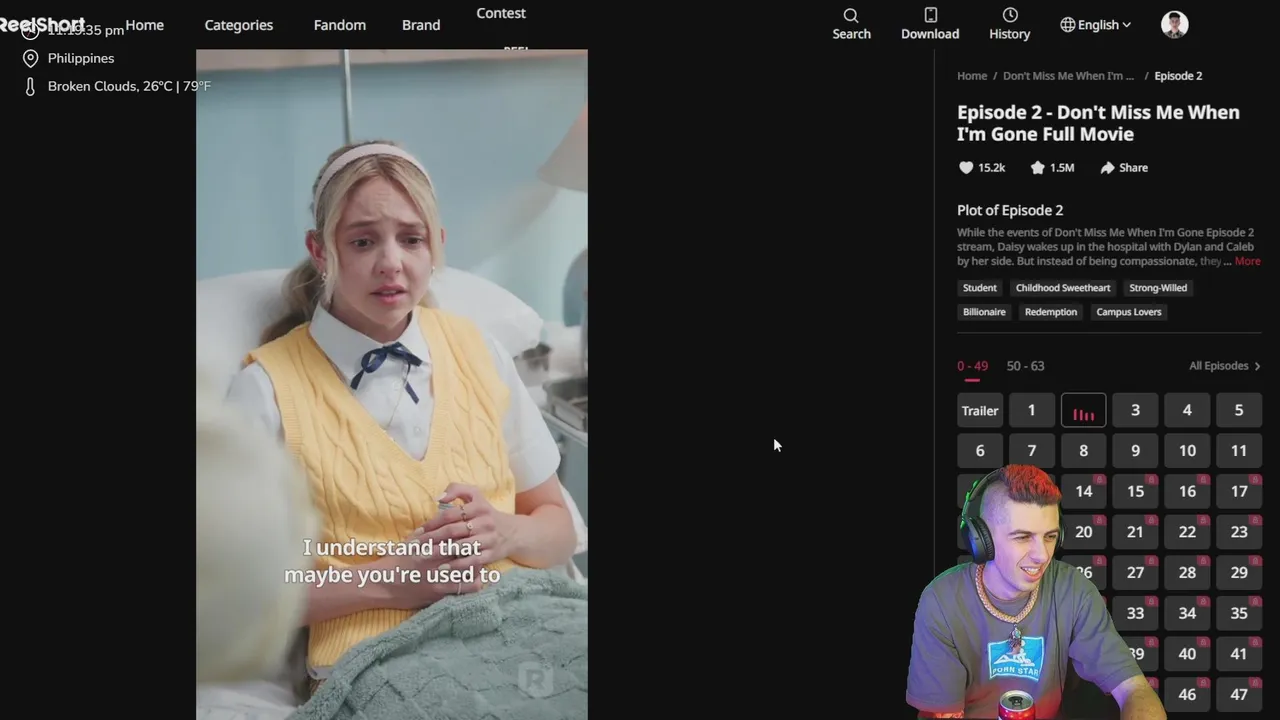Play episode 9
Viewport: 1280px width, 720px height.
click(x=1135, y=451)
